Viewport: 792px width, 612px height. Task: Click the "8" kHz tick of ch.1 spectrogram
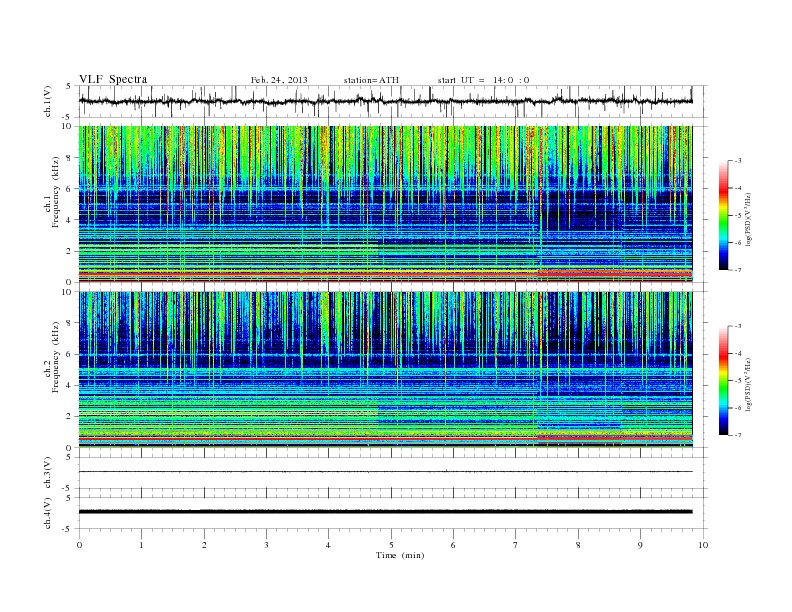[70, 158]
